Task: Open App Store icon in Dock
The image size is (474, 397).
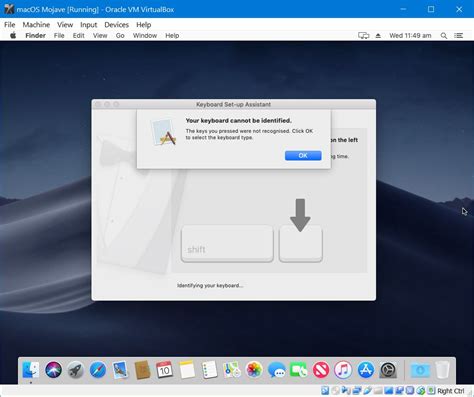Action: click(366, 370)
